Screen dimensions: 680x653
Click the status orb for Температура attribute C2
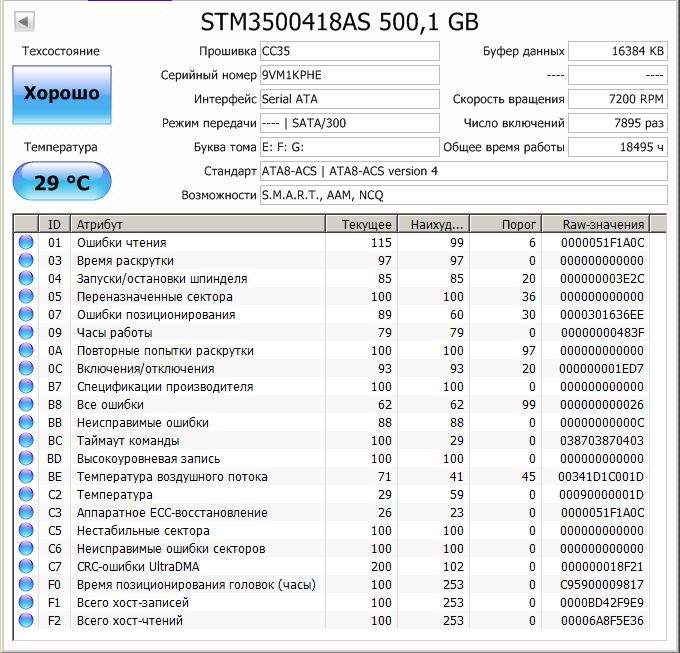tap(26, 495)
